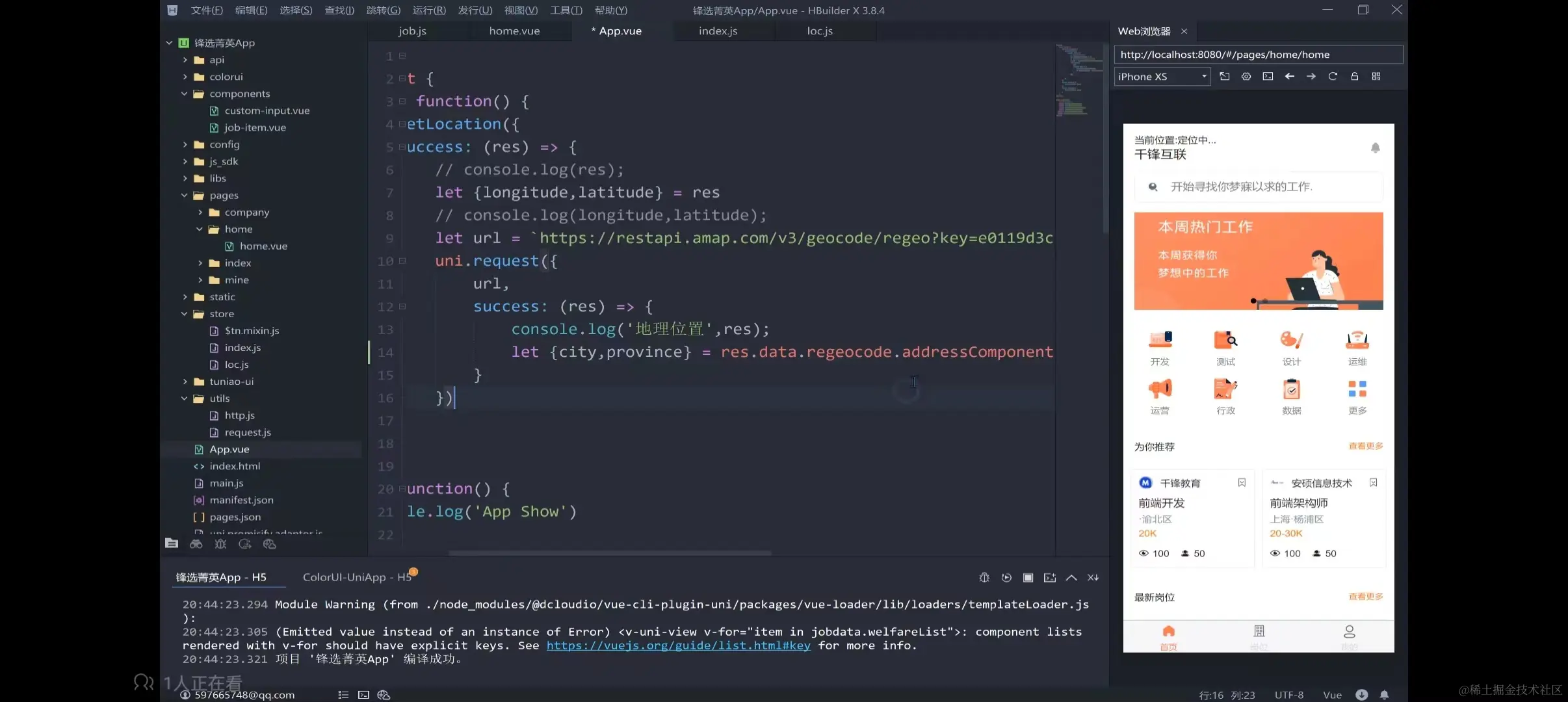Image resolution: width=1568 pixels, height=702 pixels.
Task: Toggle the browser lock icon
Action: pyautogui.click(x=1355, y=77)
